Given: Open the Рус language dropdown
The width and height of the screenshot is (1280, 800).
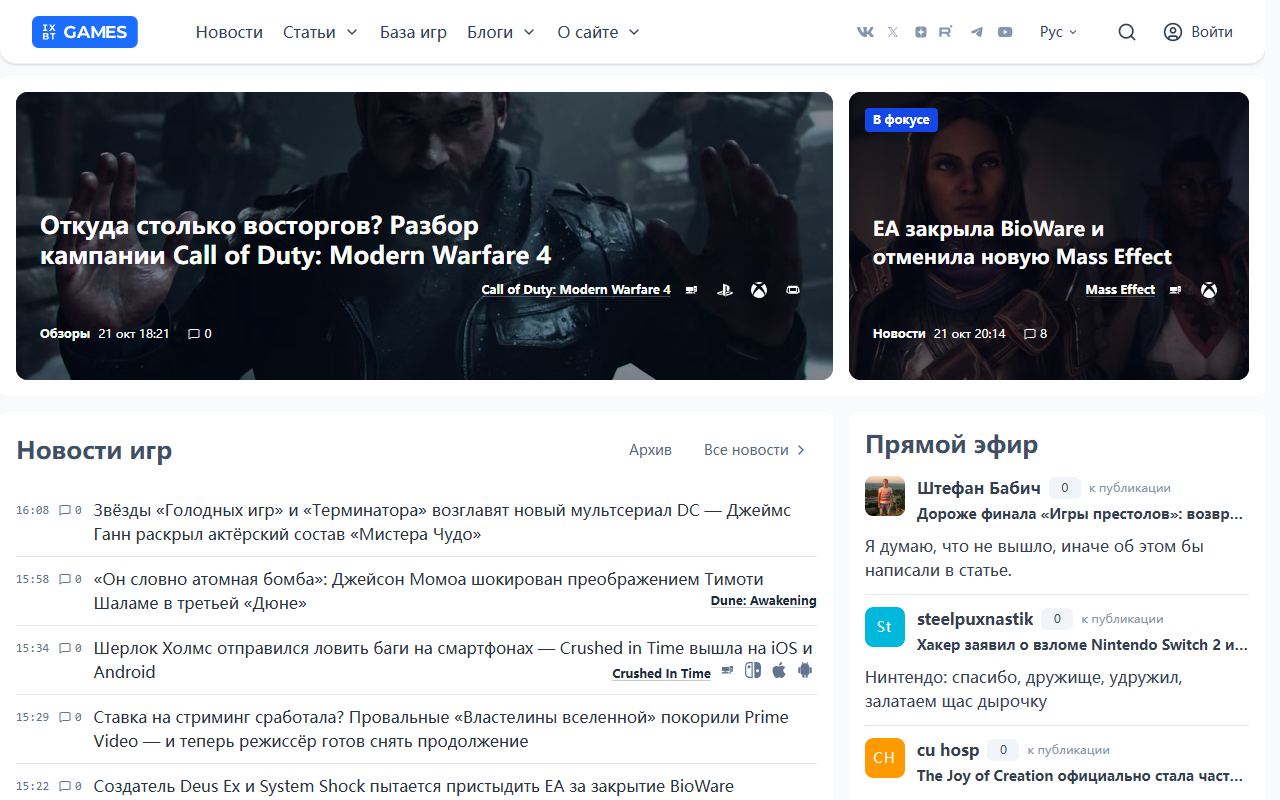Looking at the screenshot, I should point(1058,32).
